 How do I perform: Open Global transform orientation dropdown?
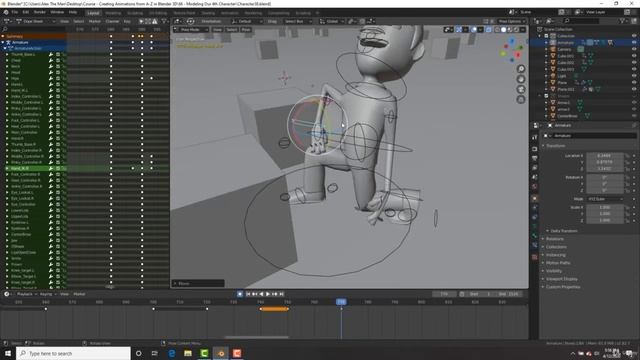[x=331, y=21]
